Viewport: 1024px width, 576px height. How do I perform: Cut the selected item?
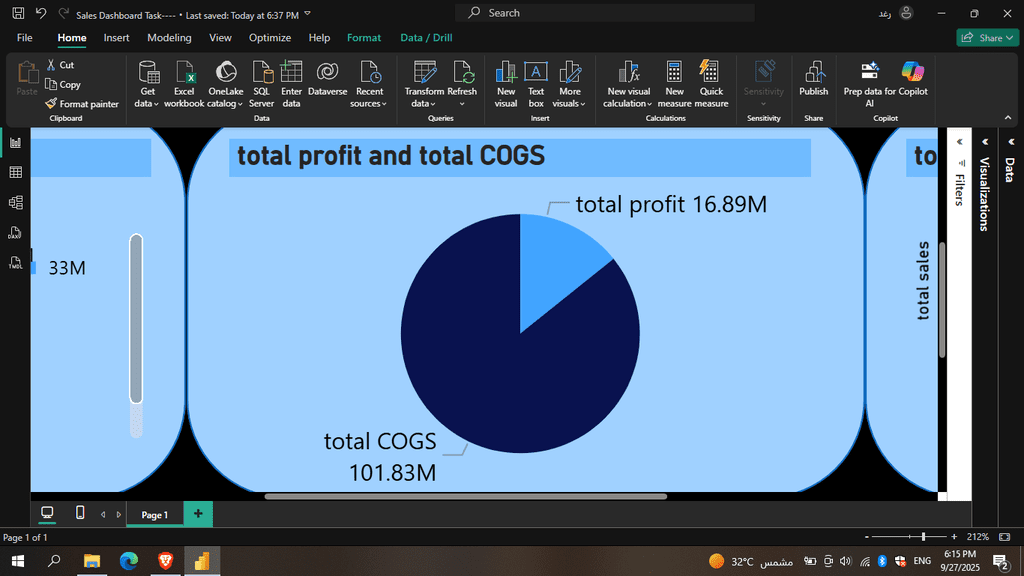click(x=59, y=65)
